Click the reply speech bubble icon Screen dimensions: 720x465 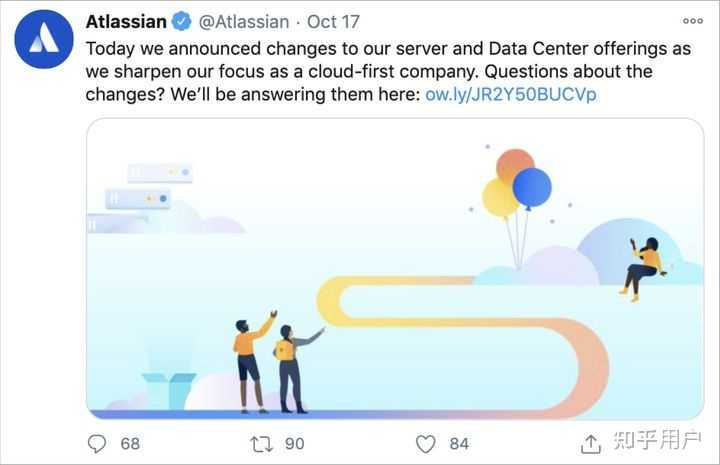tap(97, 443)
